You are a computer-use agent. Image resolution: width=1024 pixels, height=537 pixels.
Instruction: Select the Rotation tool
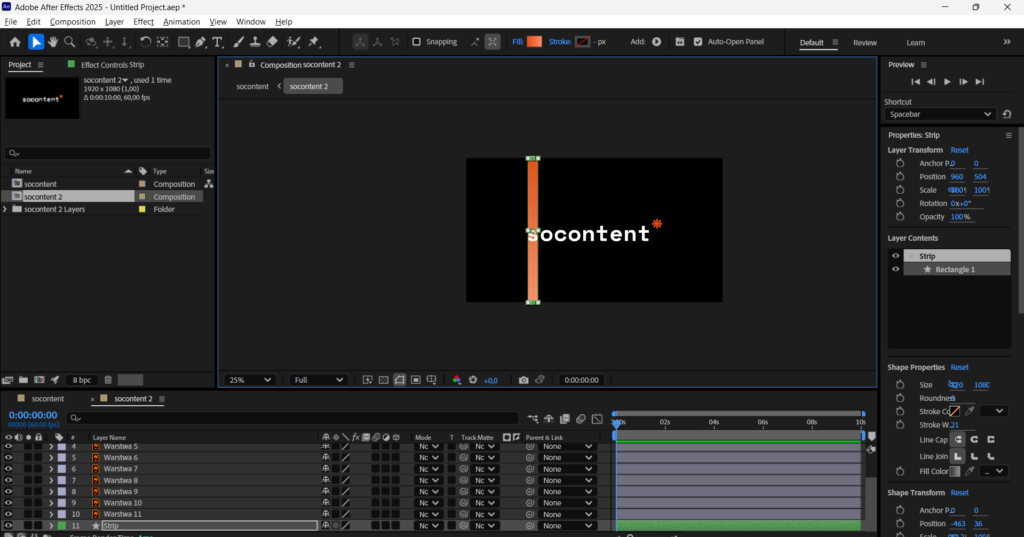[145, 42]
